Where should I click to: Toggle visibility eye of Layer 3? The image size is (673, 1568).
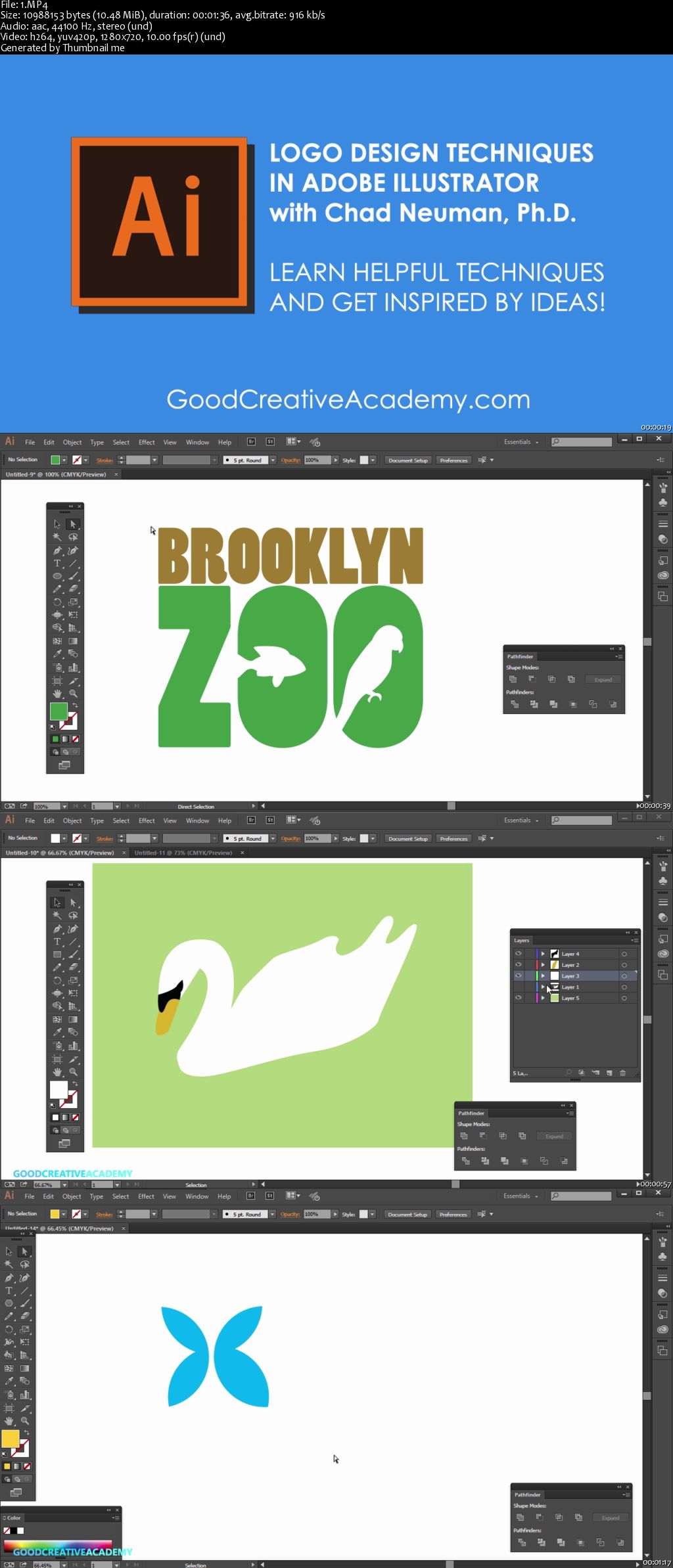[519, 976]
